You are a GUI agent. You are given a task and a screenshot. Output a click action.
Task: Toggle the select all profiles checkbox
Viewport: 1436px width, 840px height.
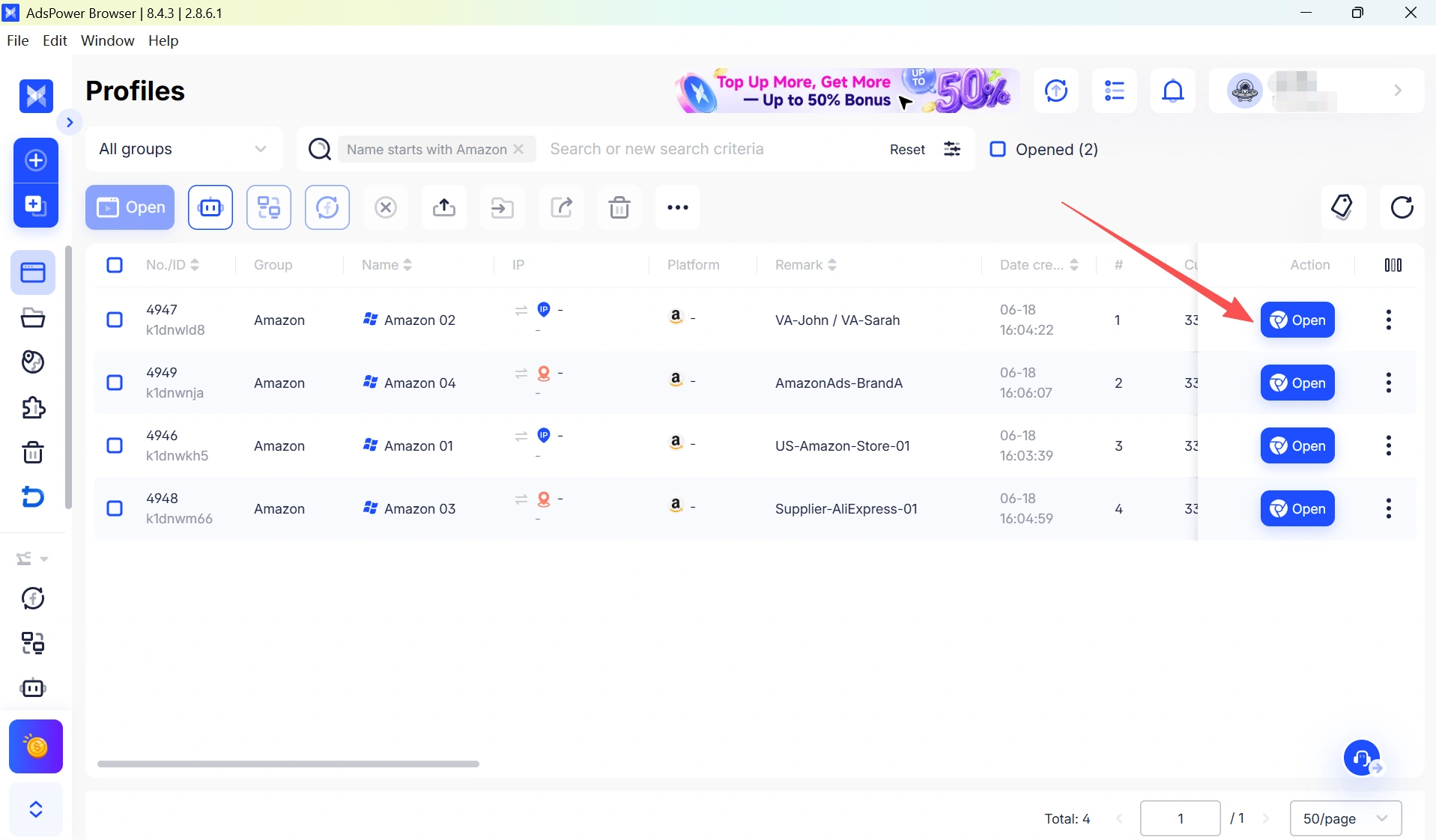[x=115, y=265]
